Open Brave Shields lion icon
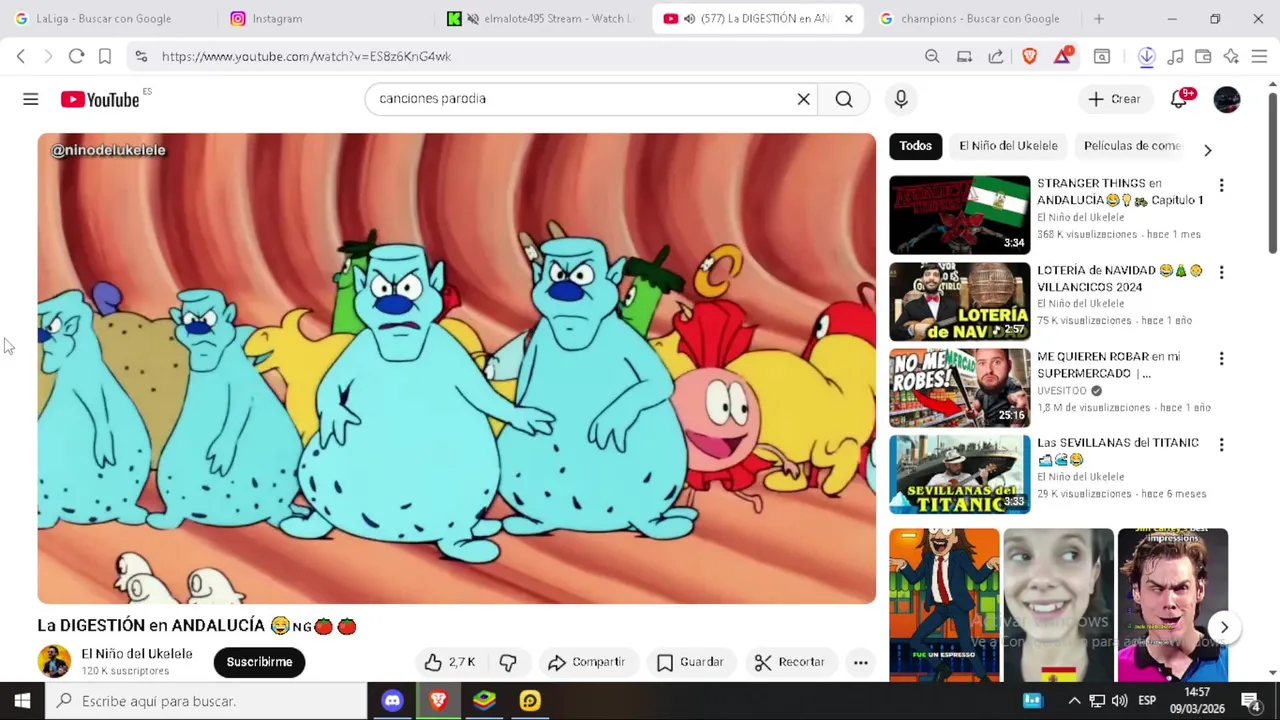Screen dimensions: 1280x720 pyautogui.click(x=1030, y=56)
